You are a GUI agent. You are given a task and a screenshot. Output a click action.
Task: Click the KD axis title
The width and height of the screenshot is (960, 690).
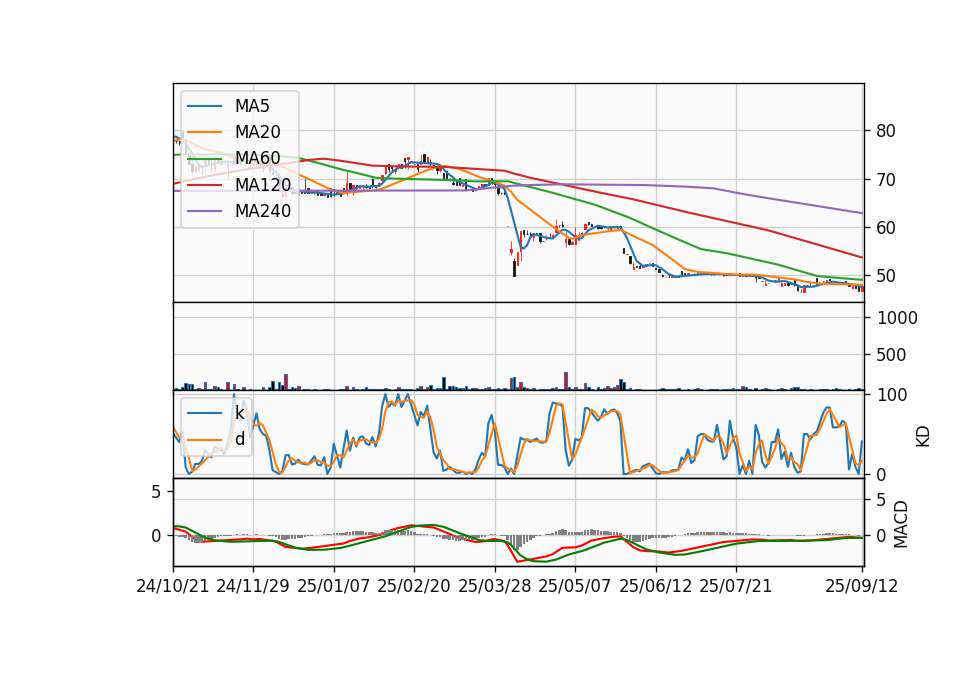(923, 437)
